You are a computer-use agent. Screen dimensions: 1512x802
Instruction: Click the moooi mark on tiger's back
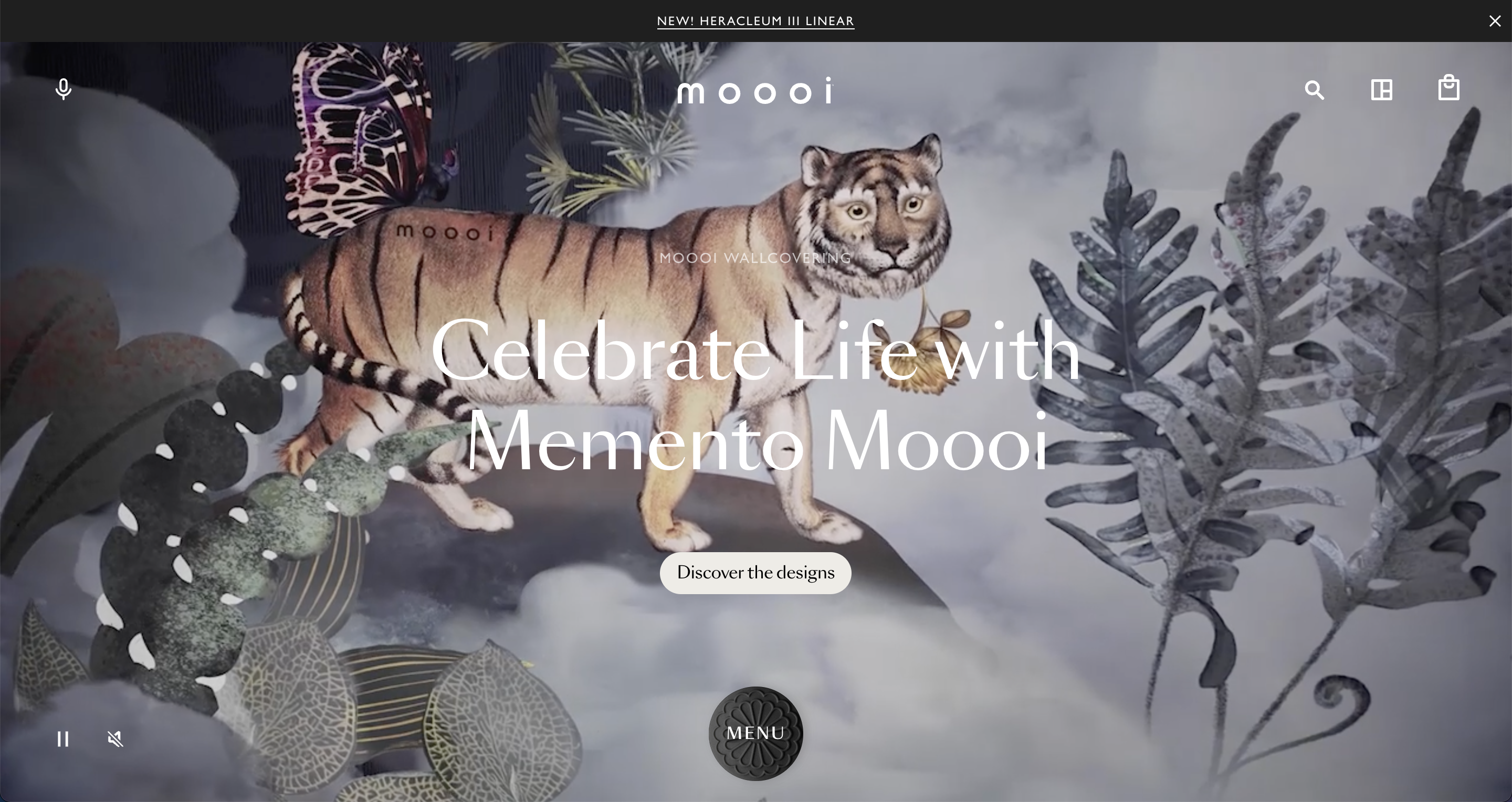tap(444, 232)
